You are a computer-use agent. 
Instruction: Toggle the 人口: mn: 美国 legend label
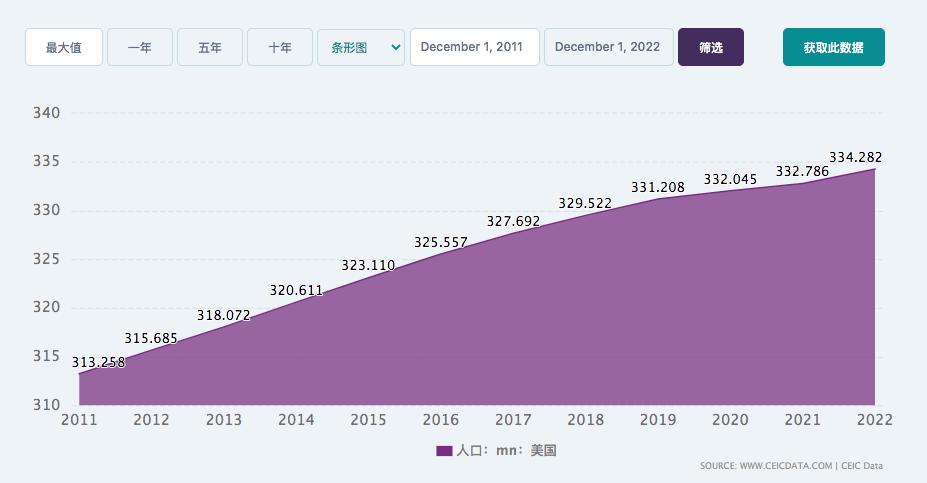pos(507,450)
